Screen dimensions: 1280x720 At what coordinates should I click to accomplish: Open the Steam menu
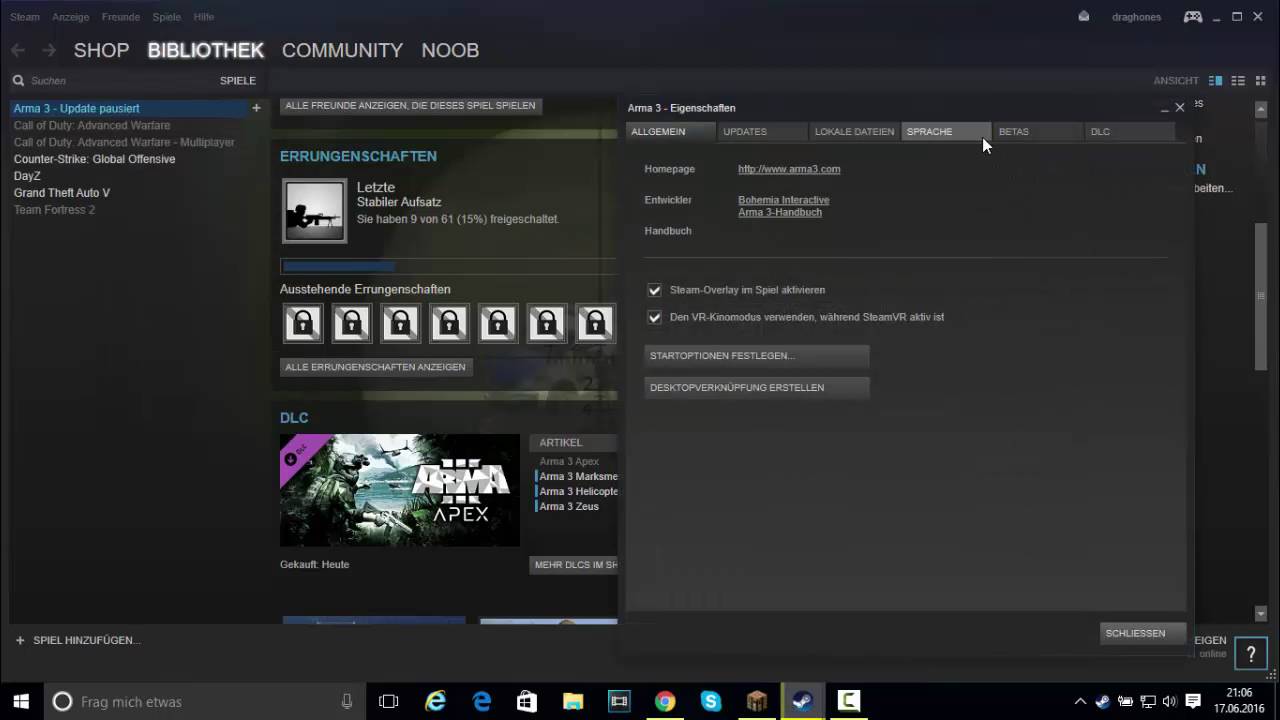[x=25, y=17]
